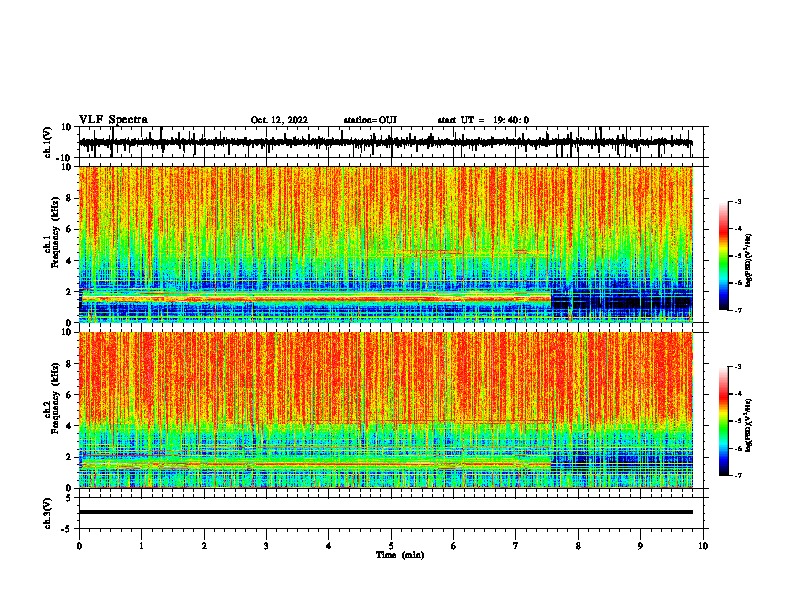
Task: Click the "6" kHz tick on ch.2 spectrogram axis
Action: [69, 395]
